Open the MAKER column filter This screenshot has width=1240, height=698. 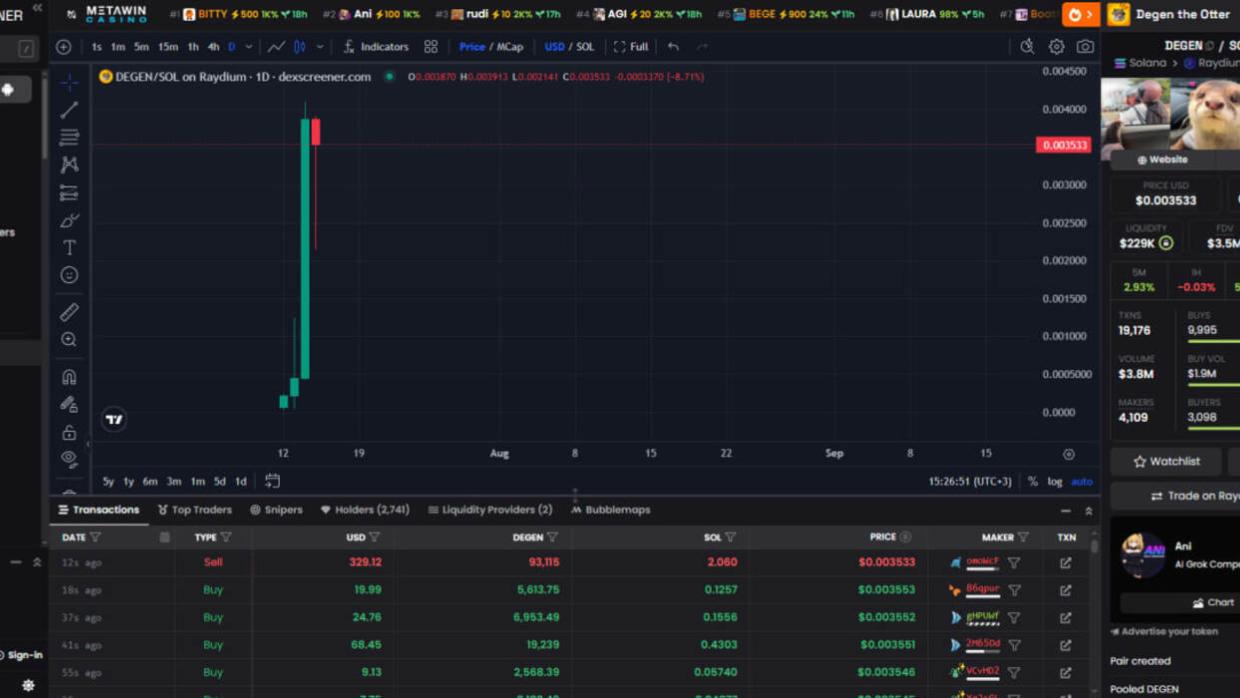1023,537
